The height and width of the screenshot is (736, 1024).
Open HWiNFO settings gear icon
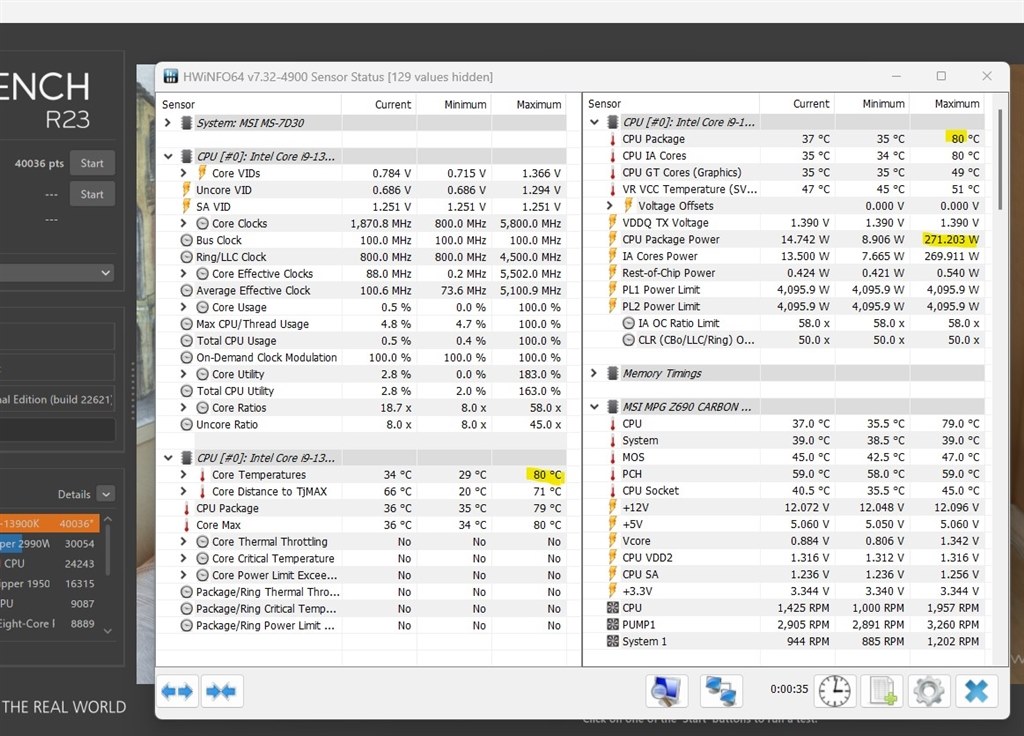929,691
